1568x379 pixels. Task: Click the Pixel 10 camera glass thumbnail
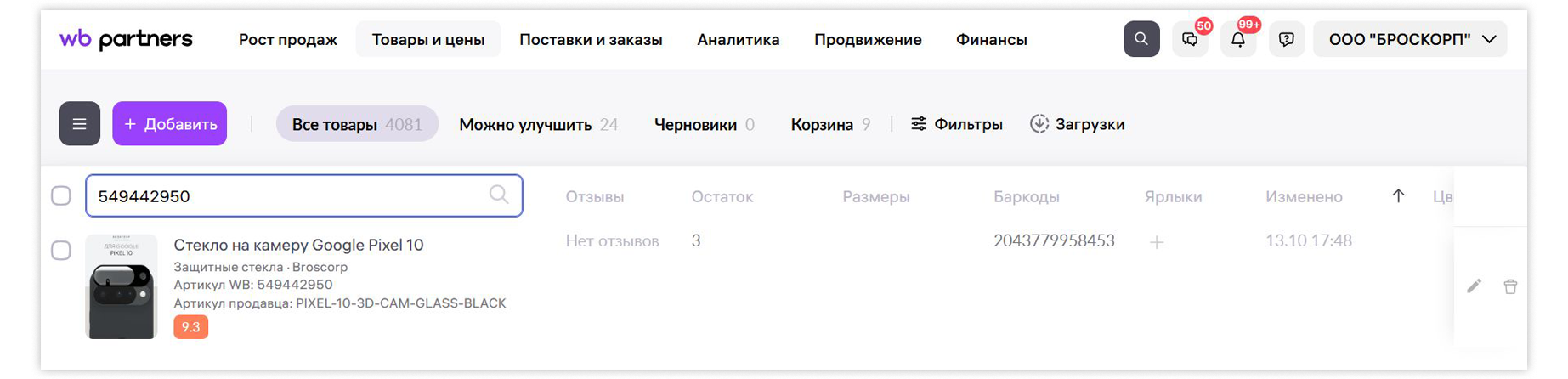(x=122, y=286)
